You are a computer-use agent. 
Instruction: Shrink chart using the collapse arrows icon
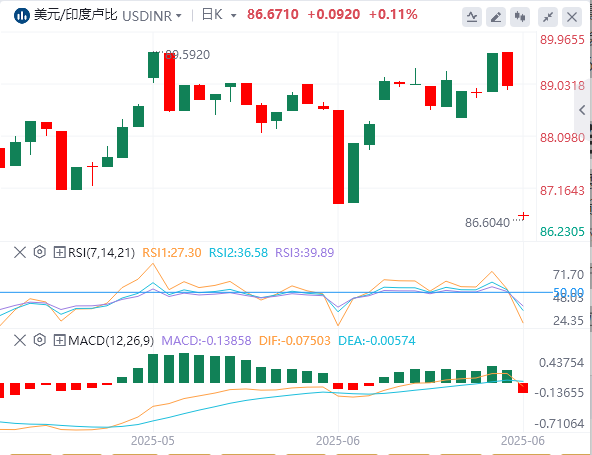point(548,17)
